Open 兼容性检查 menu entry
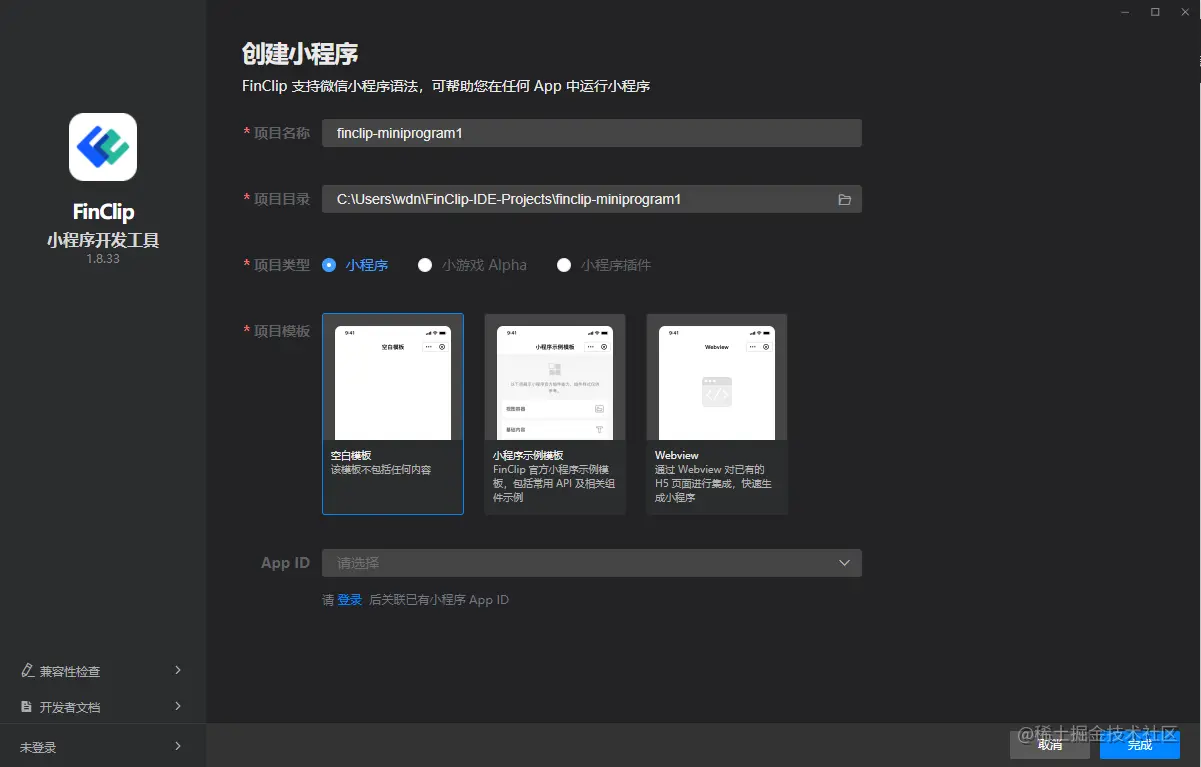This screenshot has width=1201, height=767. pos(103,671)
